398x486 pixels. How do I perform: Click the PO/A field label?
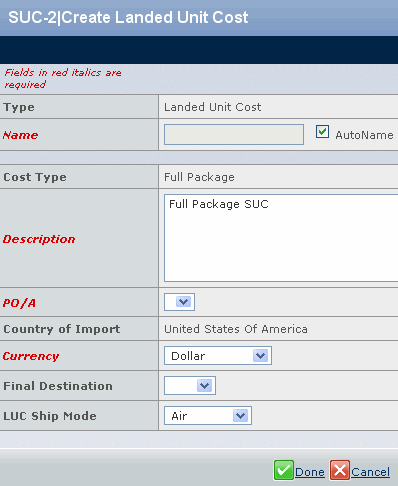19,303
